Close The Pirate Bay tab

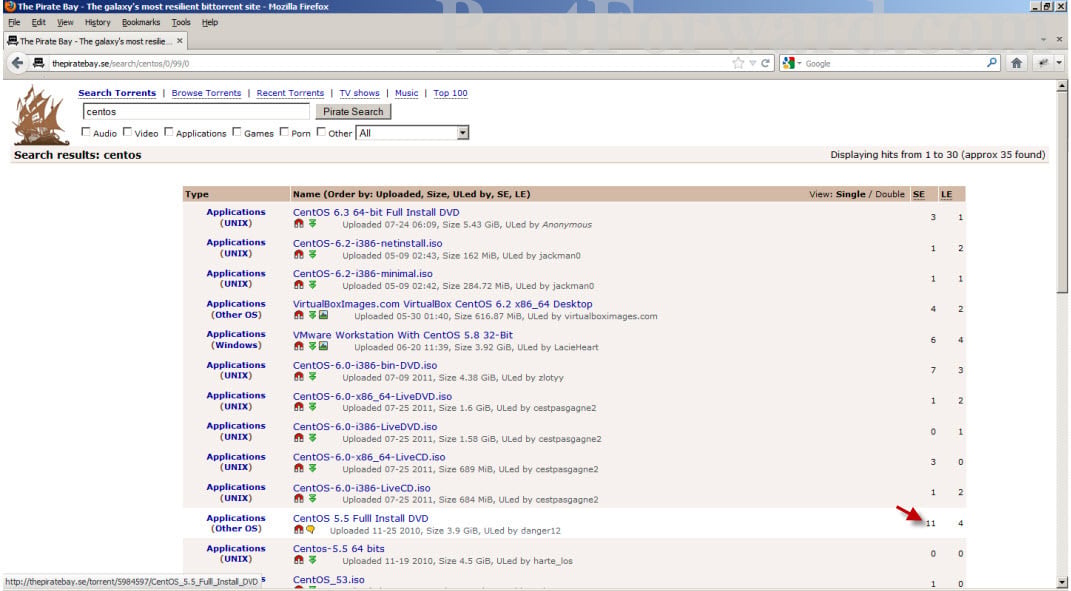click(180, 41)
